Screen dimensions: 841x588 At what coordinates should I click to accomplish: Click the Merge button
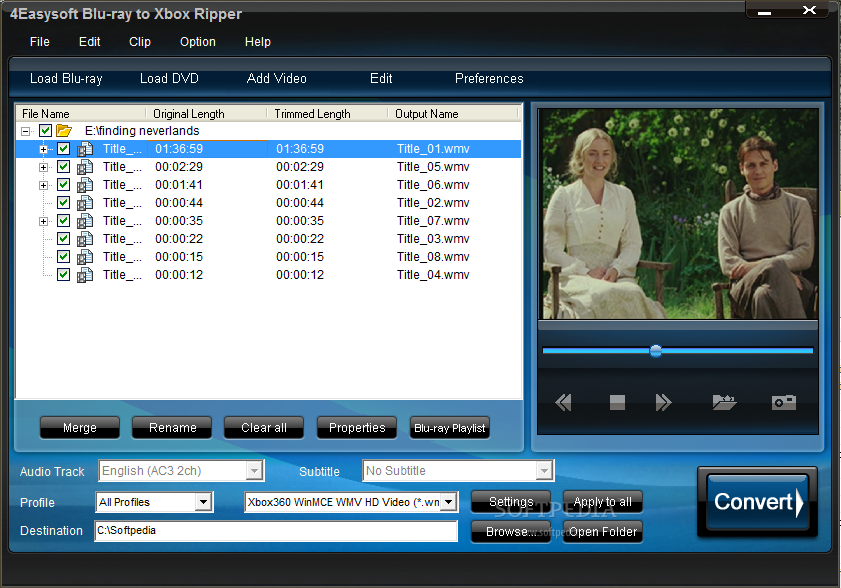[x=80, y=428]
